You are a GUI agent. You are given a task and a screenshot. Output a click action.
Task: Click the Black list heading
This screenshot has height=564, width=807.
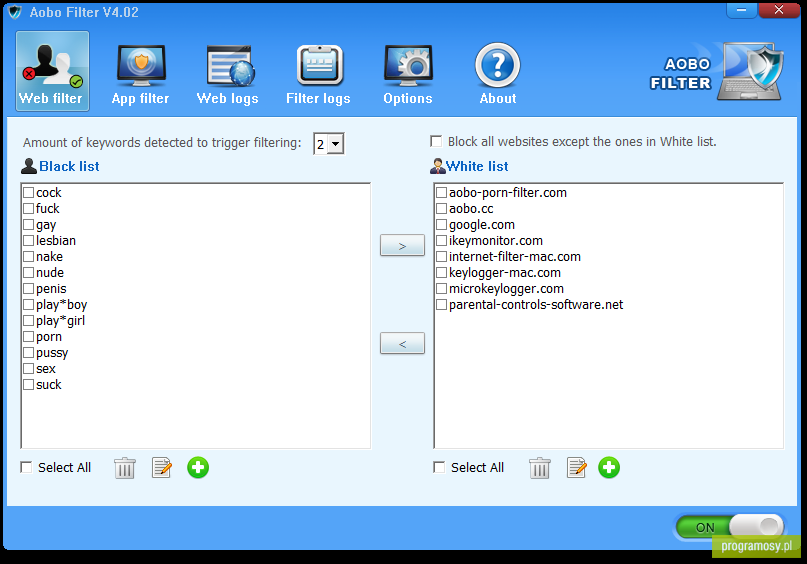(69, 166)
